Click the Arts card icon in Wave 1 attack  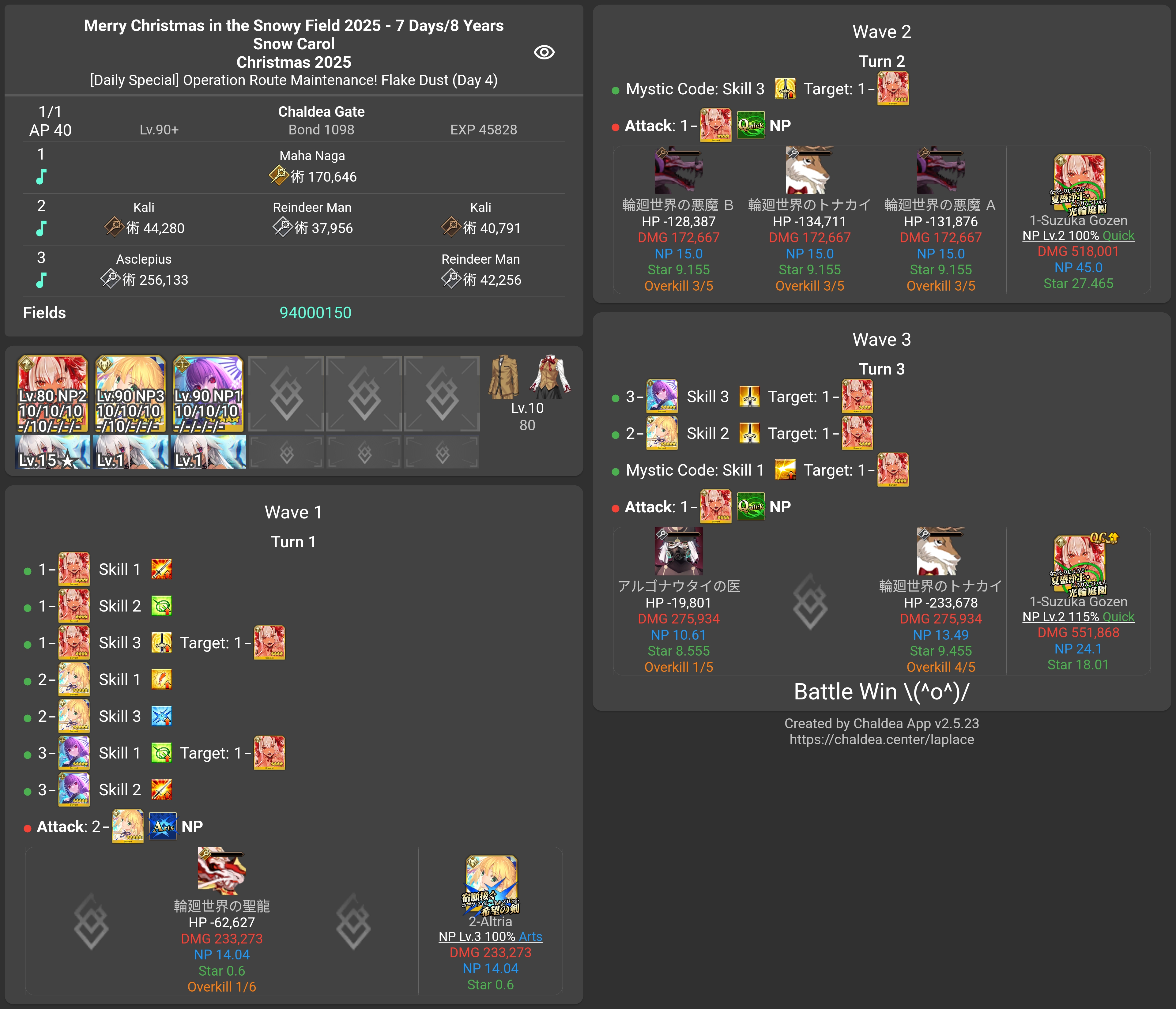[x=162, y=826]
